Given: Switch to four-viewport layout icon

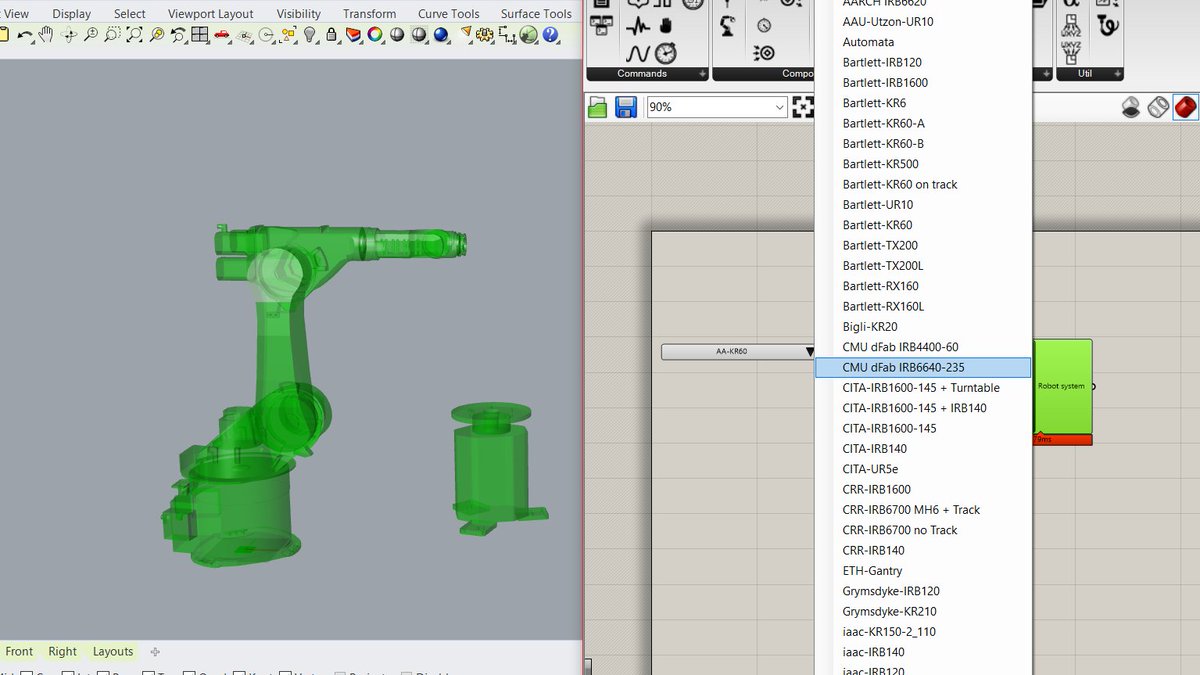Looking at the screenshot, I should click(x=199, y=34).
